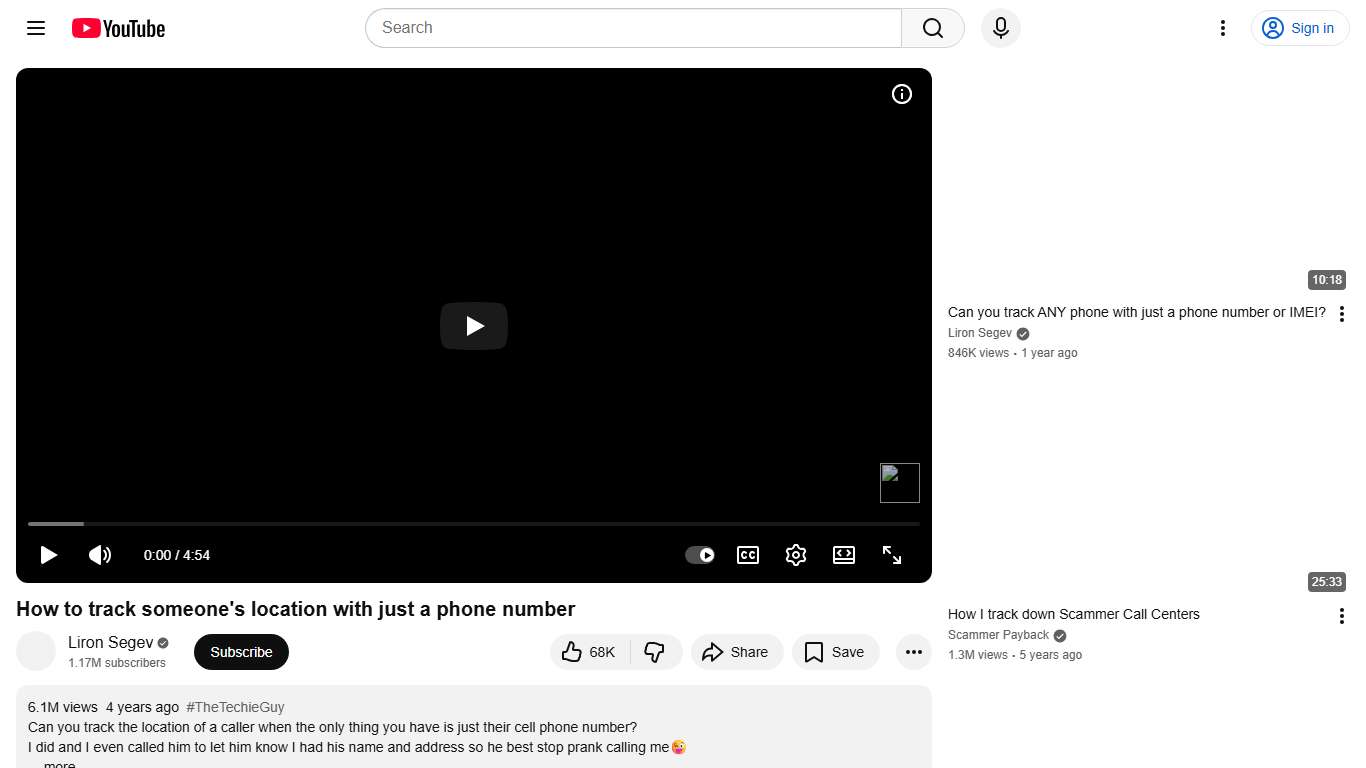This screenshot has height=768, width=1366.
Task: Toggle Autoplay off in the player controls
Action: coord(699,555)
